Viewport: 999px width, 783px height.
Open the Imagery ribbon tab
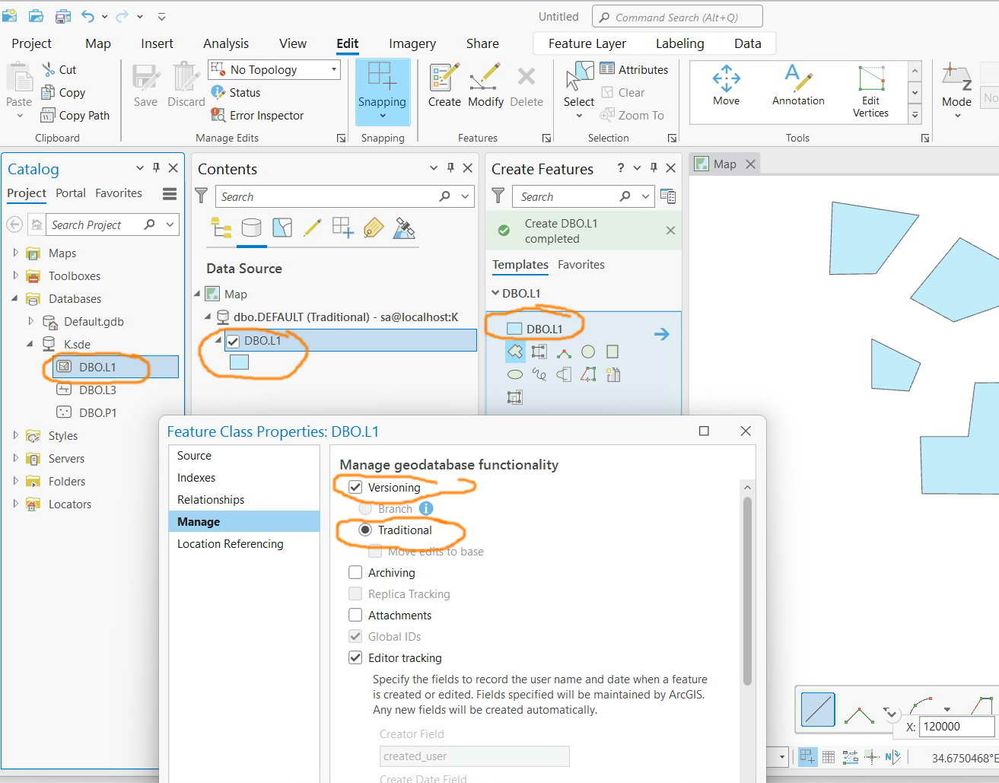tap(412, 43)
